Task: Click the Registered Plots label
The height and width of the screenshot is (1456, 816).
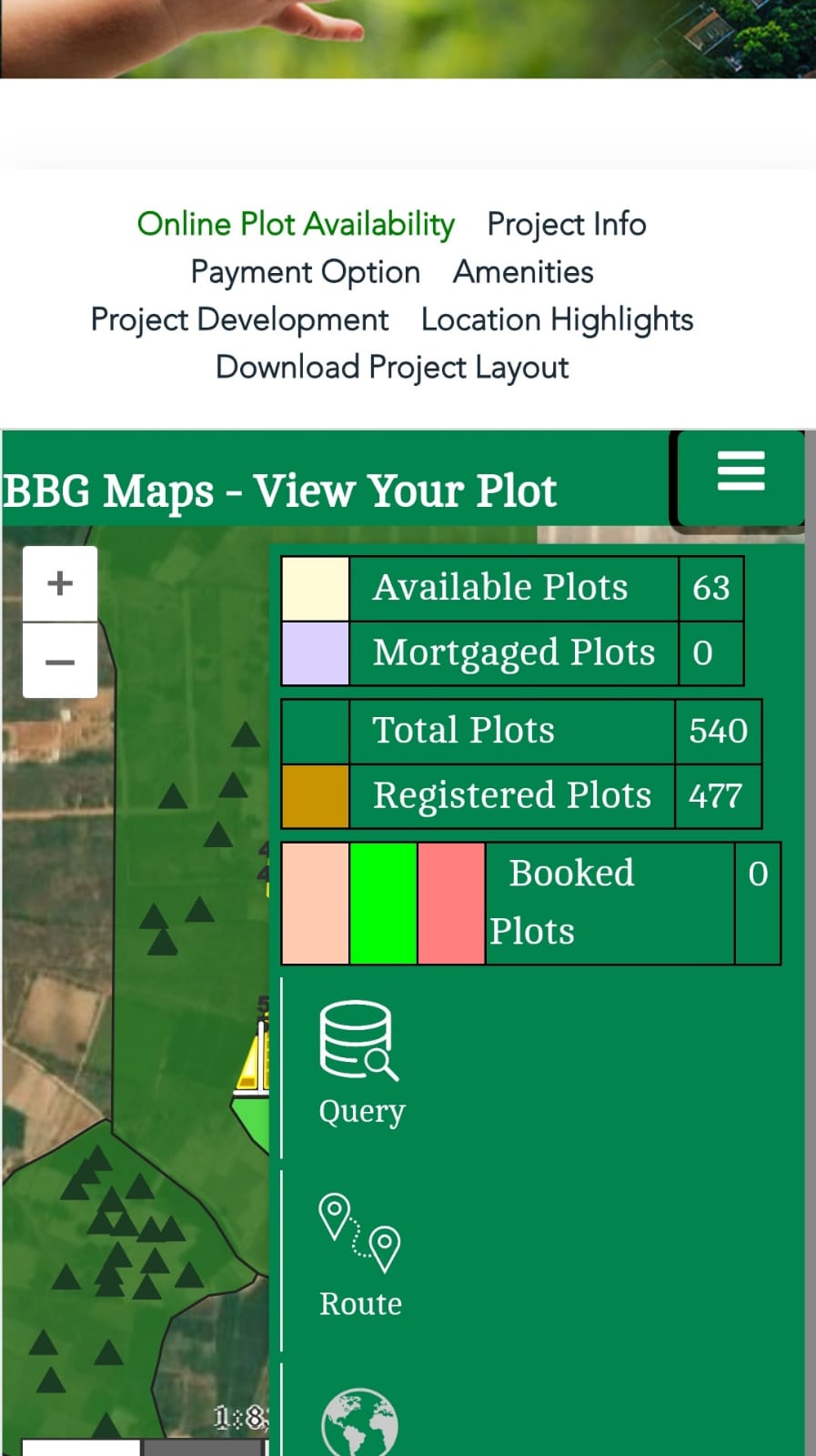Action: [512, 796]
